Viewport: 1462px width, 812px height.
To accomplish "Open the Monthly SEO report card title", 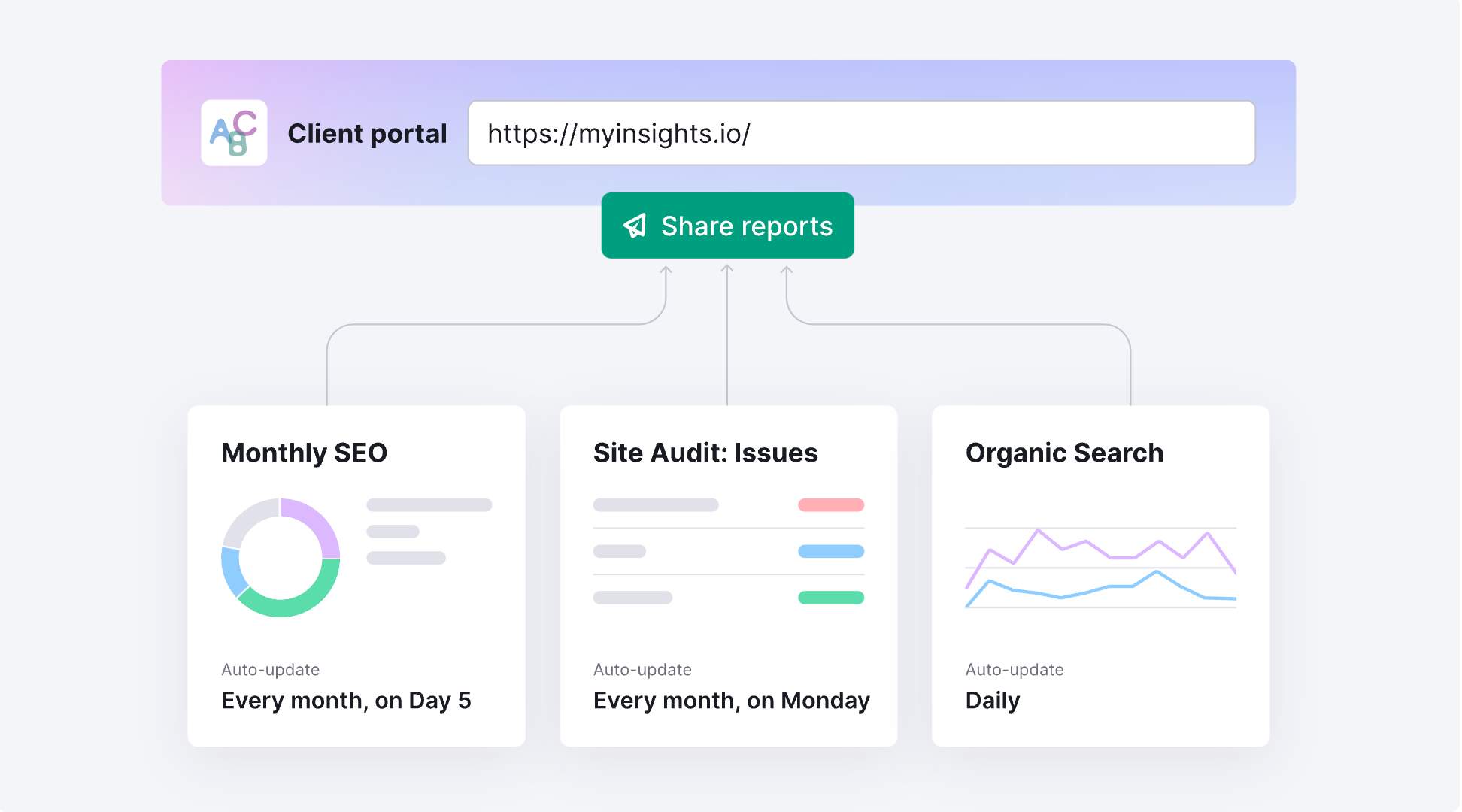I will (304, 453).
